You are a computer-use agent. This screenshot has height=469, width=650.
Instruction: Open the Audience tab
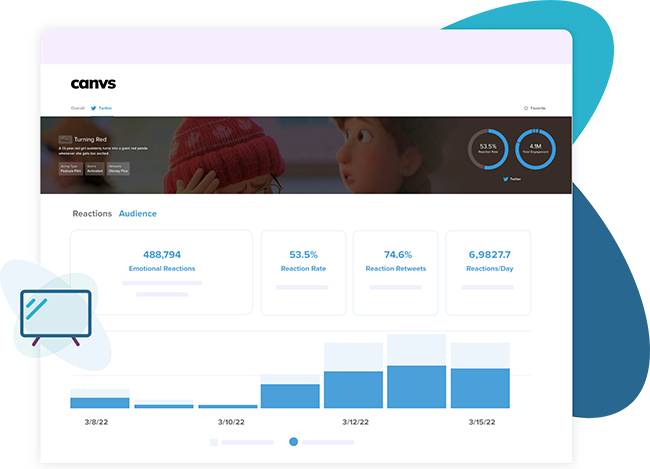138,214
